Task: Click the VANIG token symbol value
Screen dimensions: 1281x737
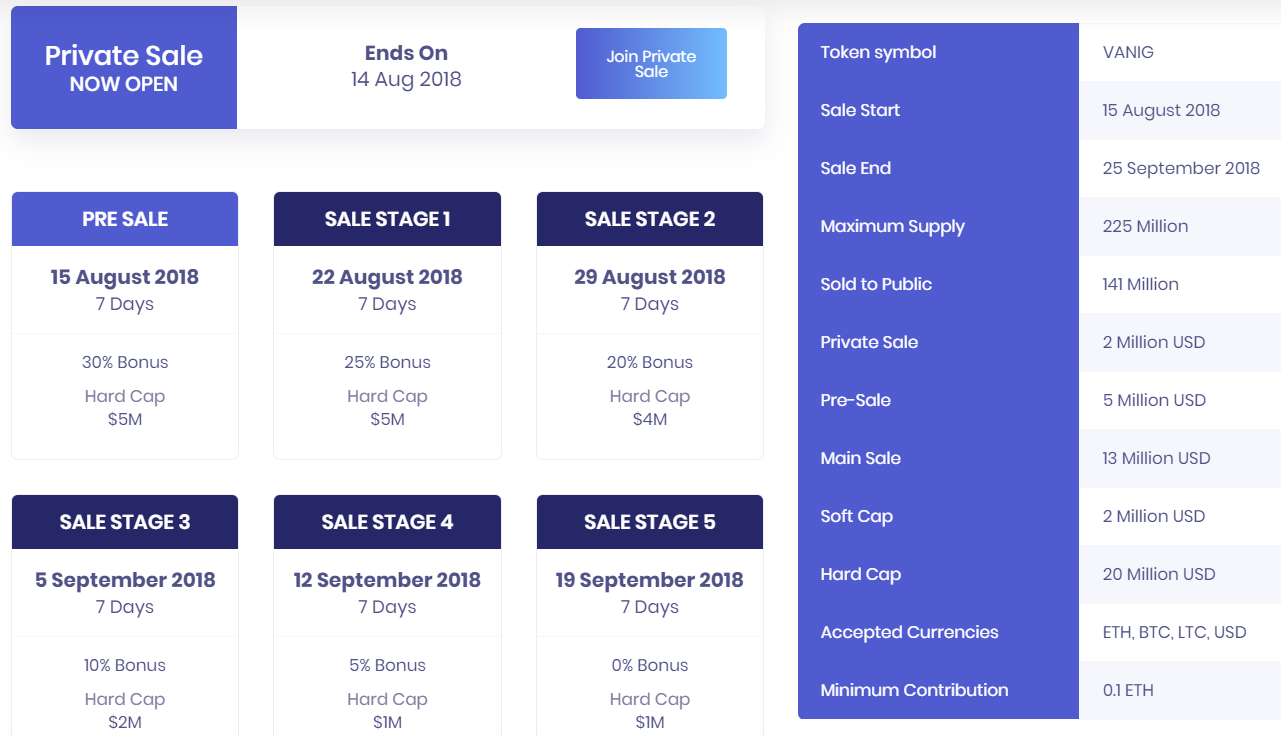Action: [x=1128, y=52]
